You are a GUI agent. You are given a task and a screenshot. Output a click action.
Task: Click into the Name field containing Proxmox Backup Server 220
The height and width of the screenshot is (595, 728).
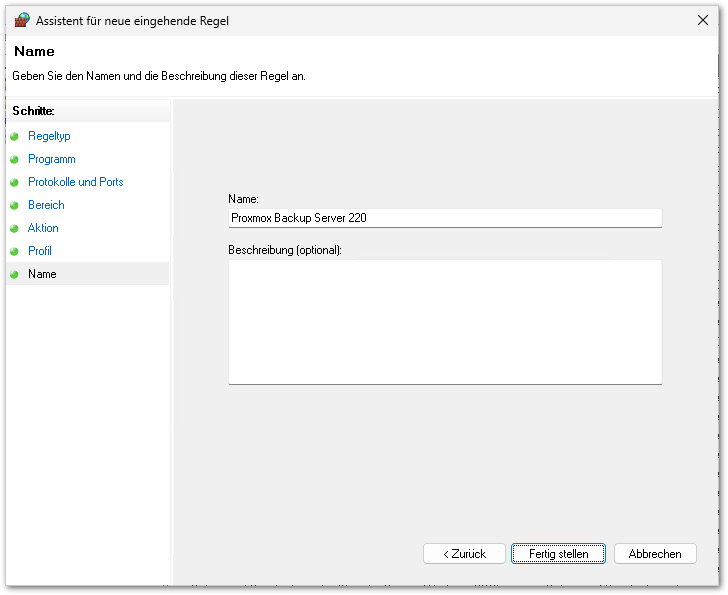(x=445, y=218)
